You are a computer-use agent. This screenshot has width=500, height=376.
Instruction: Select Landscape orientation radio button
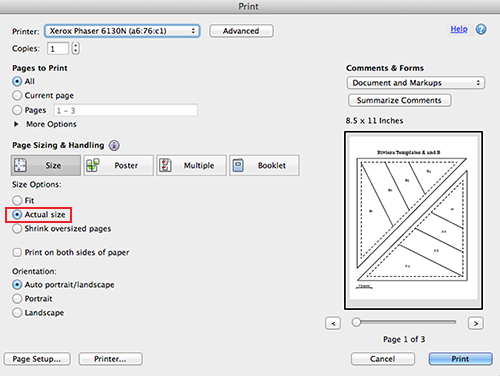tap(17, 313)
